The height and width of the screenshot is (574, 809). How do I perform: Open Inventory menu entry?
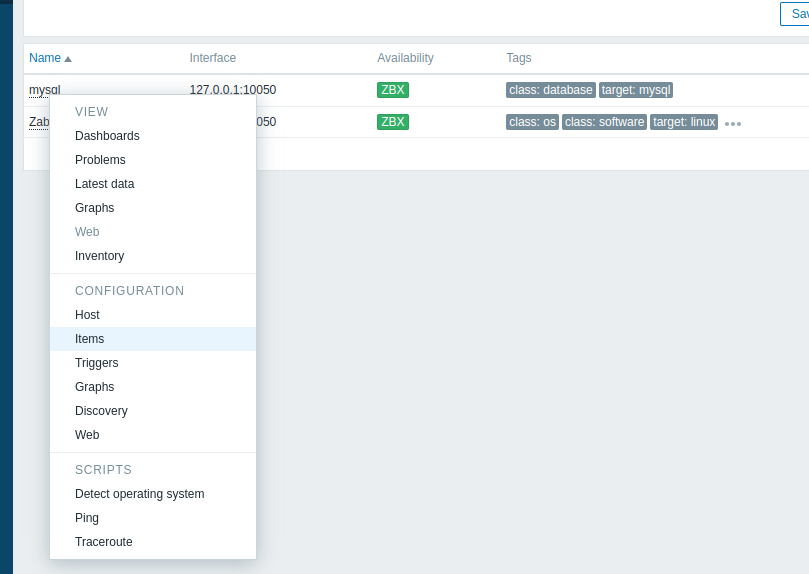pyautogui.click(x=99, y=256)
